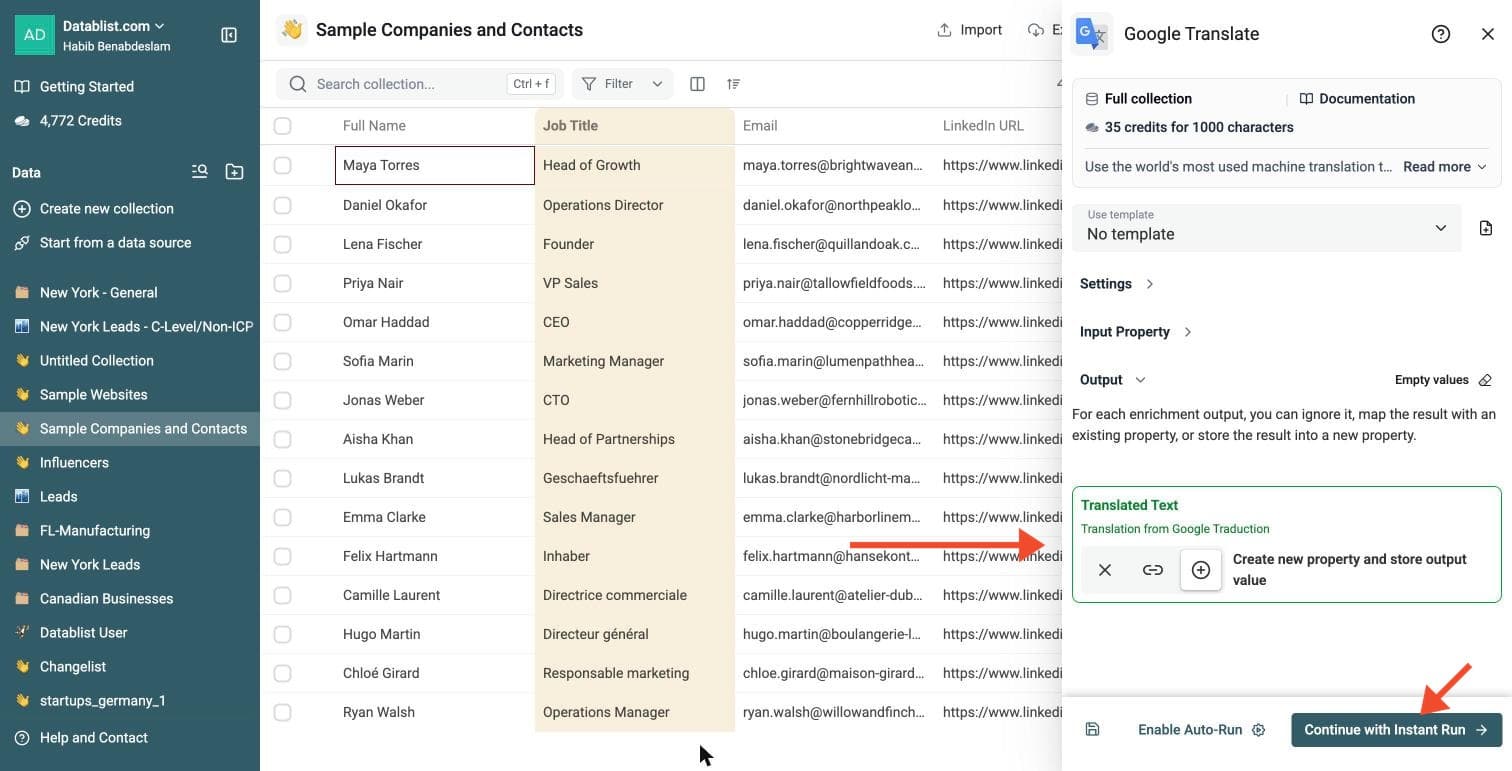Viewport: 1512px width, 771px height.
Task: Click Enable Auto-Run
Action: tap(1201, 730)
